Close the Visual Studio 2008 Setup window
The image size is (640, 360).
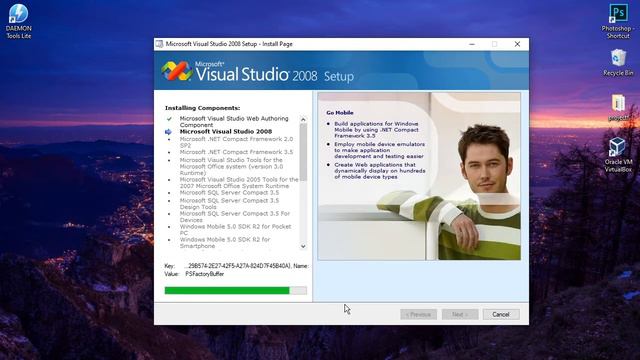[x=517, y=44]
